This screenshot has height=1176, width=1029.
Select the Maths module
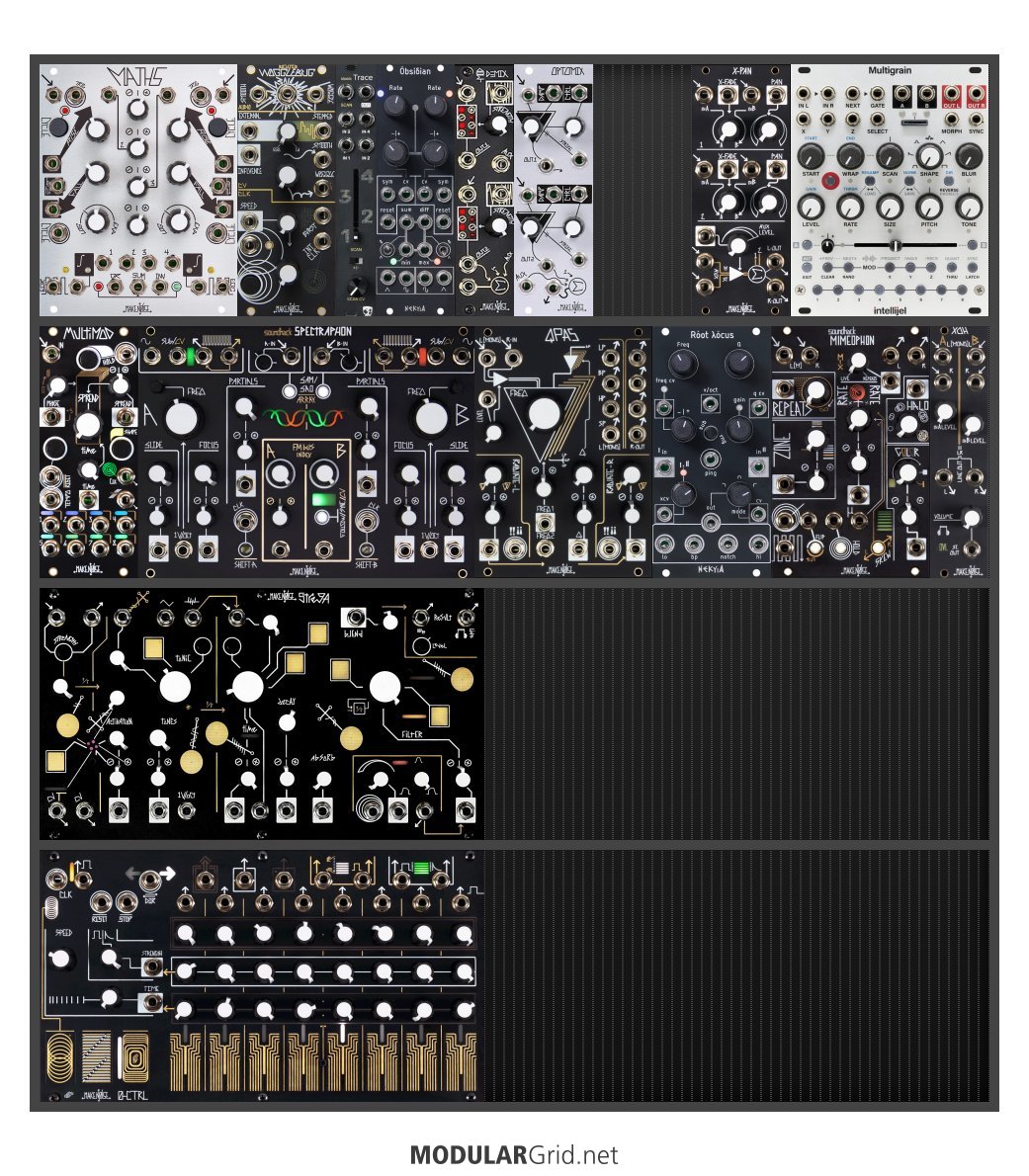click(x=138, y=190)
